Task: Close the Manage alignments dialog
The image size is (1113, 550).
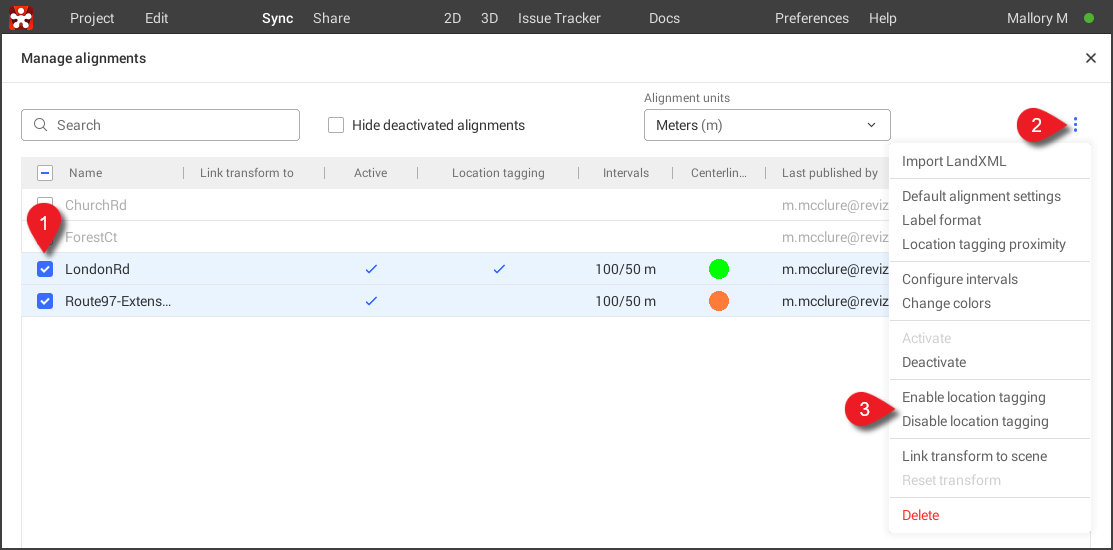Action: pos(1090,59)
